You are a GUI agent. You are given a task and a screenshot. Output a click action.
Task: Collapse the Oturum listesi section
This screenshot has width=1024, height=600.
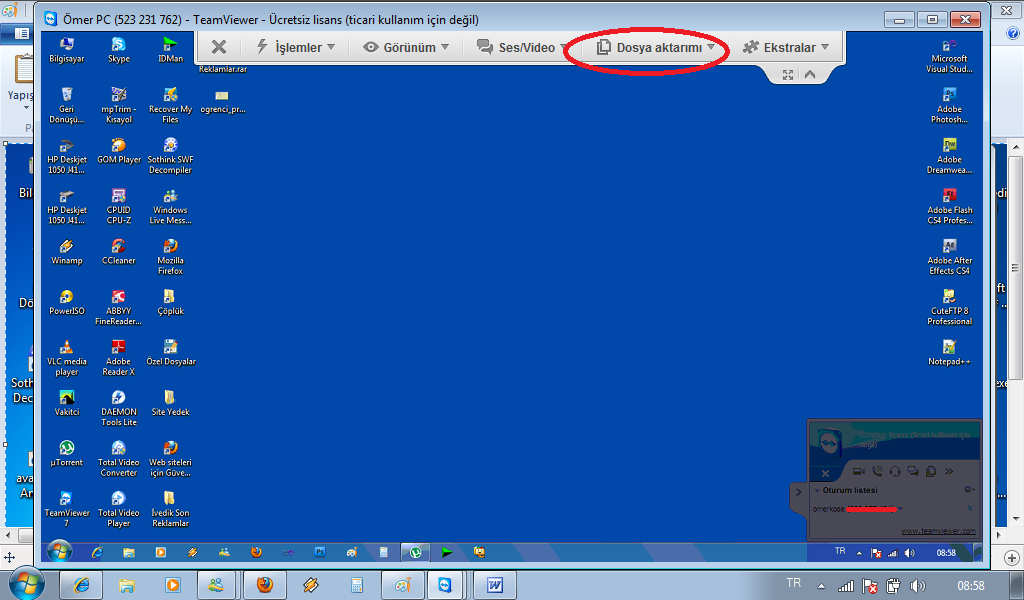point(817,490)
